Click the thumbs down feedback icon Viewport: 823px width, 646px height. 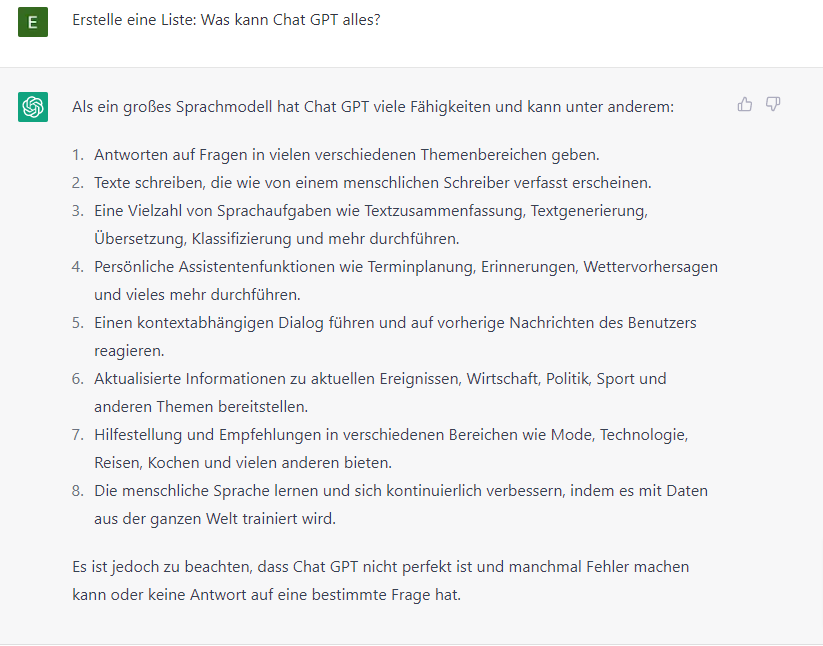[x=773, y=104]
